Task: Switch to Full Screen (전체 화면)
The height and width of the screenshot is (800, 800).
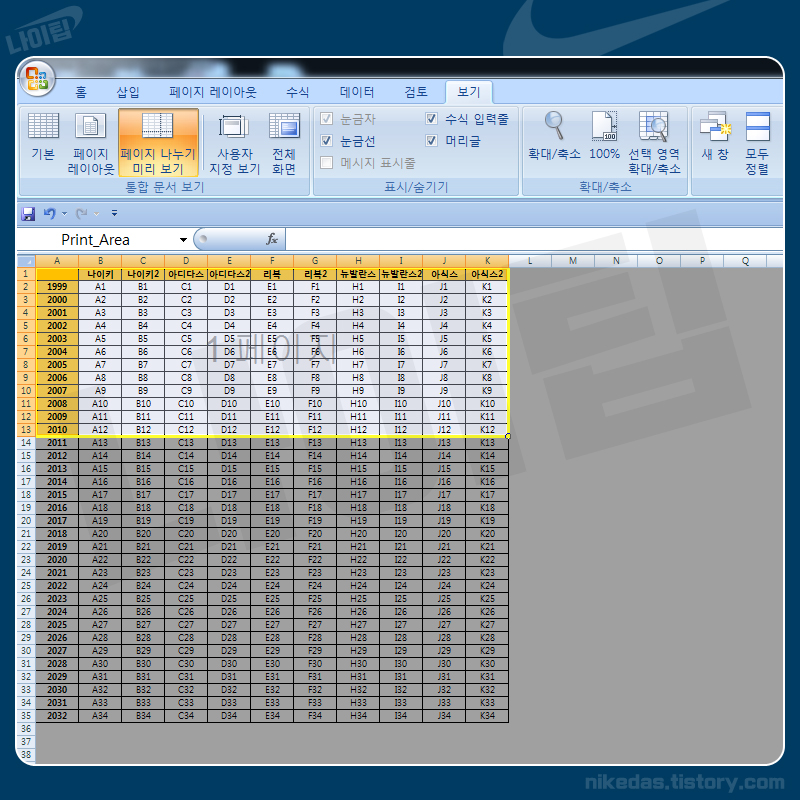Action: 284,144
